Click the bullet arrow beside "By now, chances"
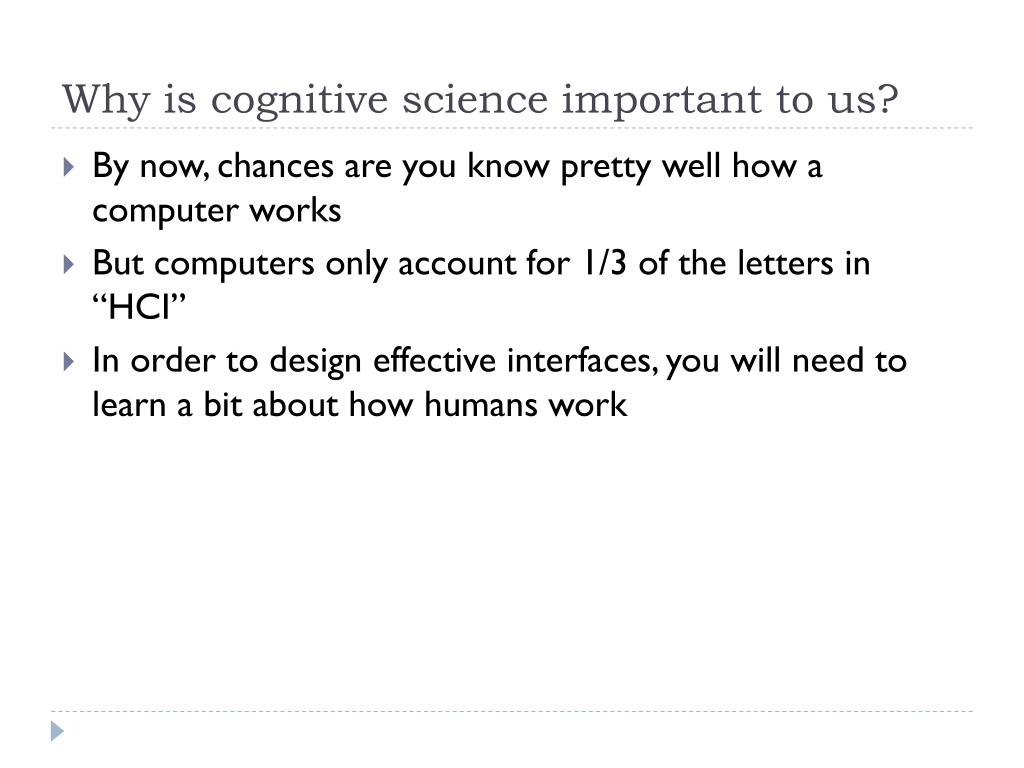The image size is (1024, 768). pos(69,167)
